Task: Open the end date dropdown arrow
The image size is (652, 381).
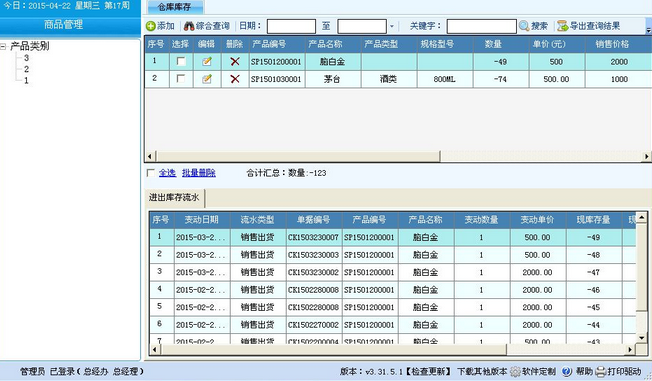Action: (x=391, y=26)
